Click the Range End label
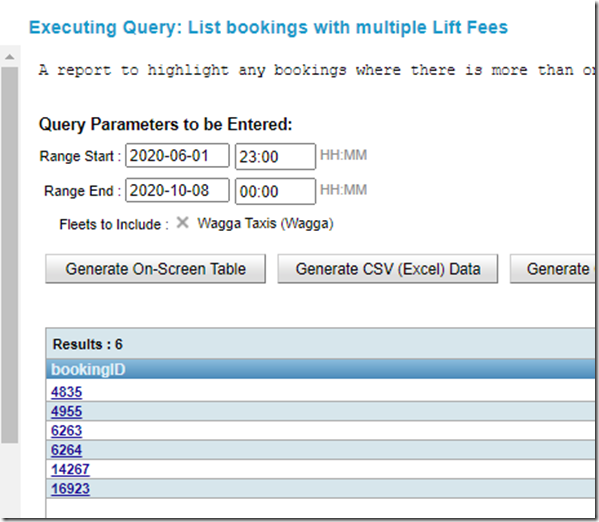Viewport: 599px width, 522px height. coord(82,191)
